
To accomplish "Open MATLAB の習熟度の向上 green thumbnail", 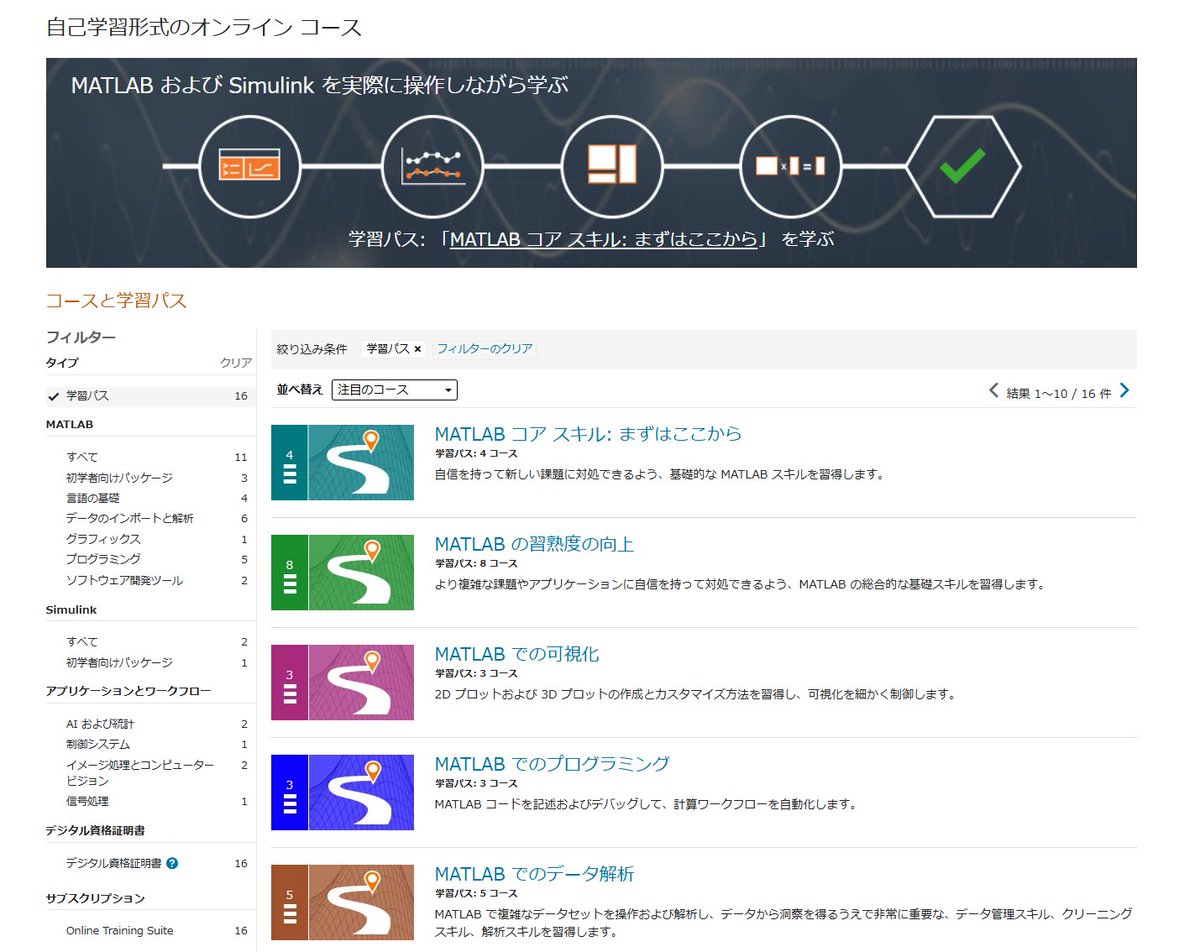I will tap(342, 572).
